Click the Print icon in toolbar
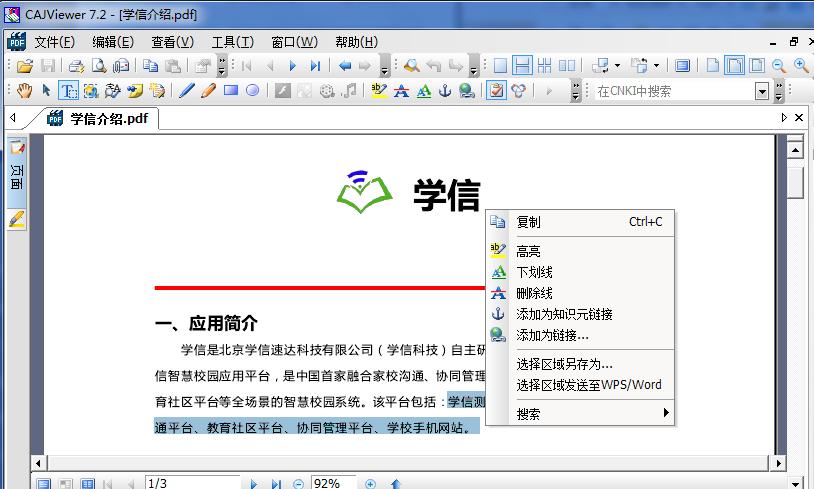814x489 pixels. [76, 66]
